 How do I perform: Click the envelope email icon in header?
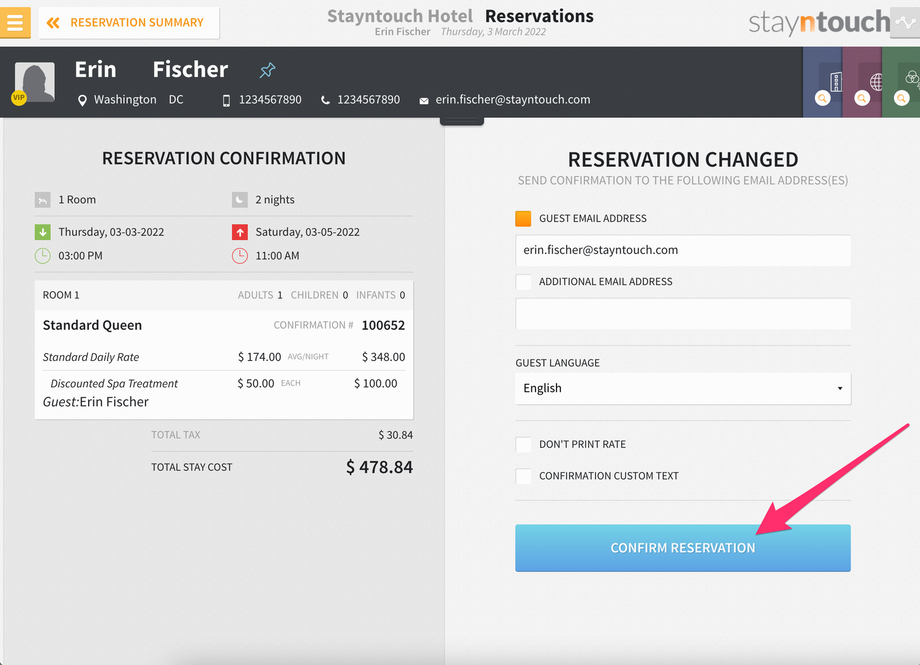[424, 101]
